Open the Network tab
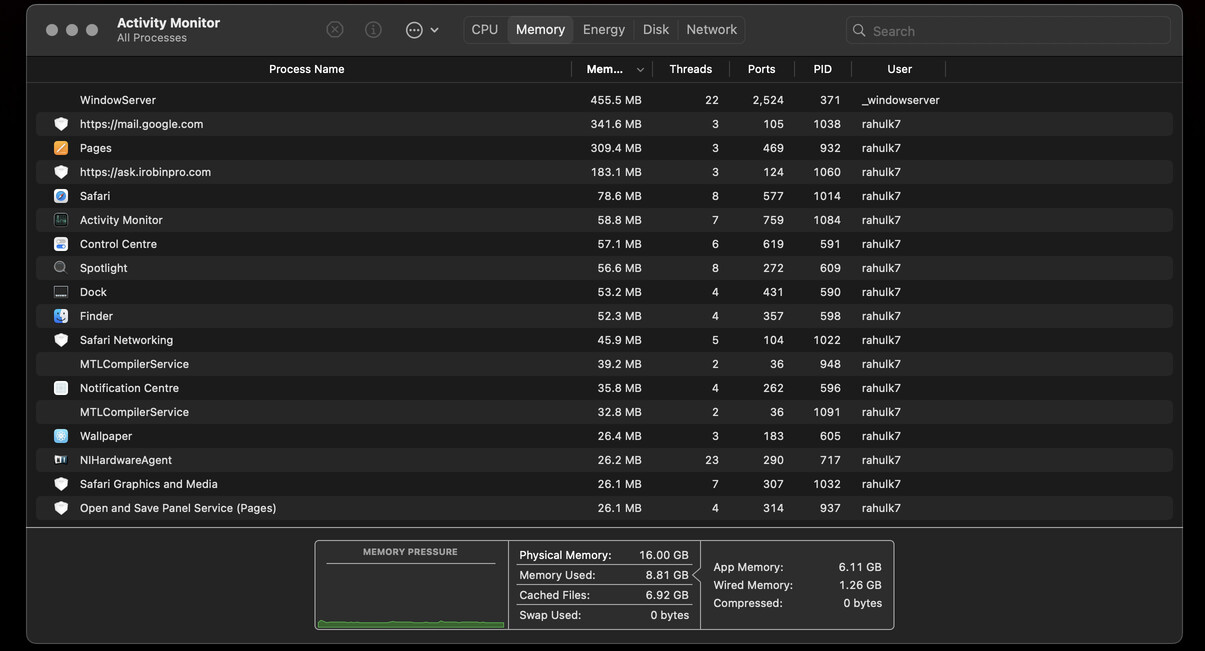Viewport: 1205px width, 651px height. tap(712, 30)
